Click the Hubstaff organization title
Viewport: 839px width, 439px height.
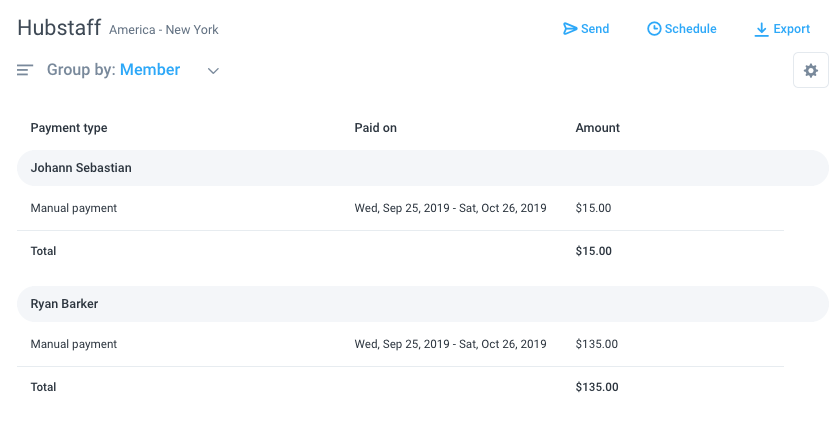point(59,28)
